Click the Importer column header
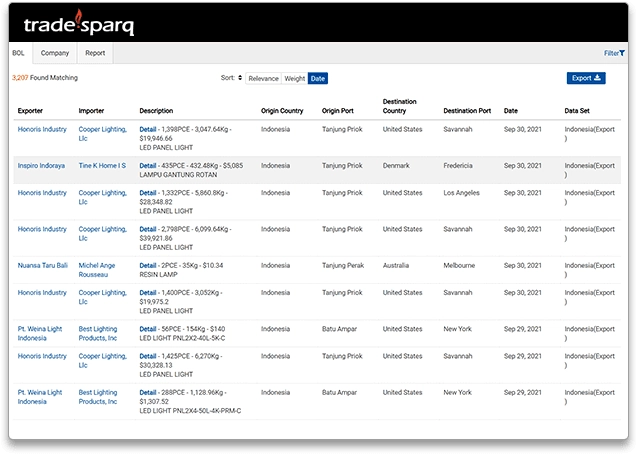The width and height of the screenshot is (638, 463). 91,111
